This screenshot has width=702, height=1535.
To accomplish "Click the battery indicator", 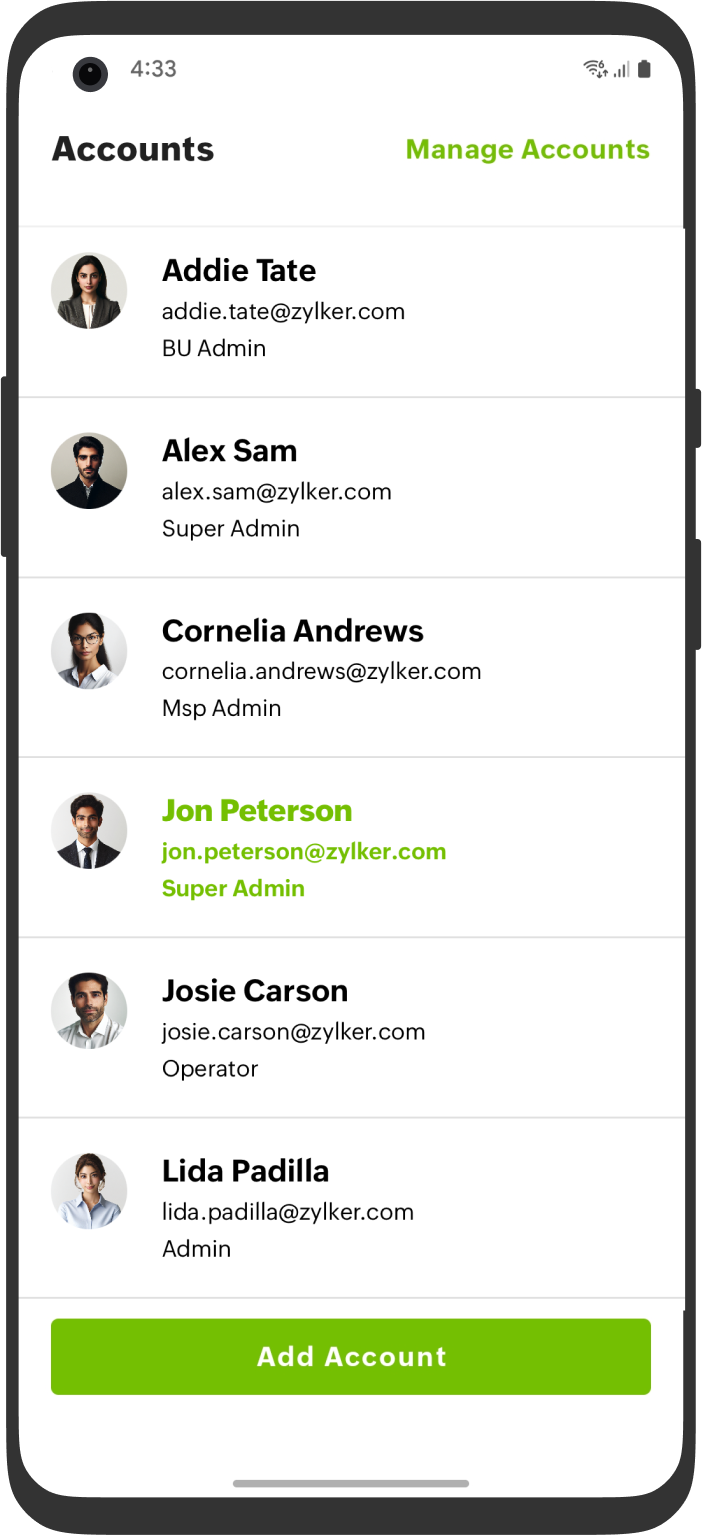I will [644, 69].
